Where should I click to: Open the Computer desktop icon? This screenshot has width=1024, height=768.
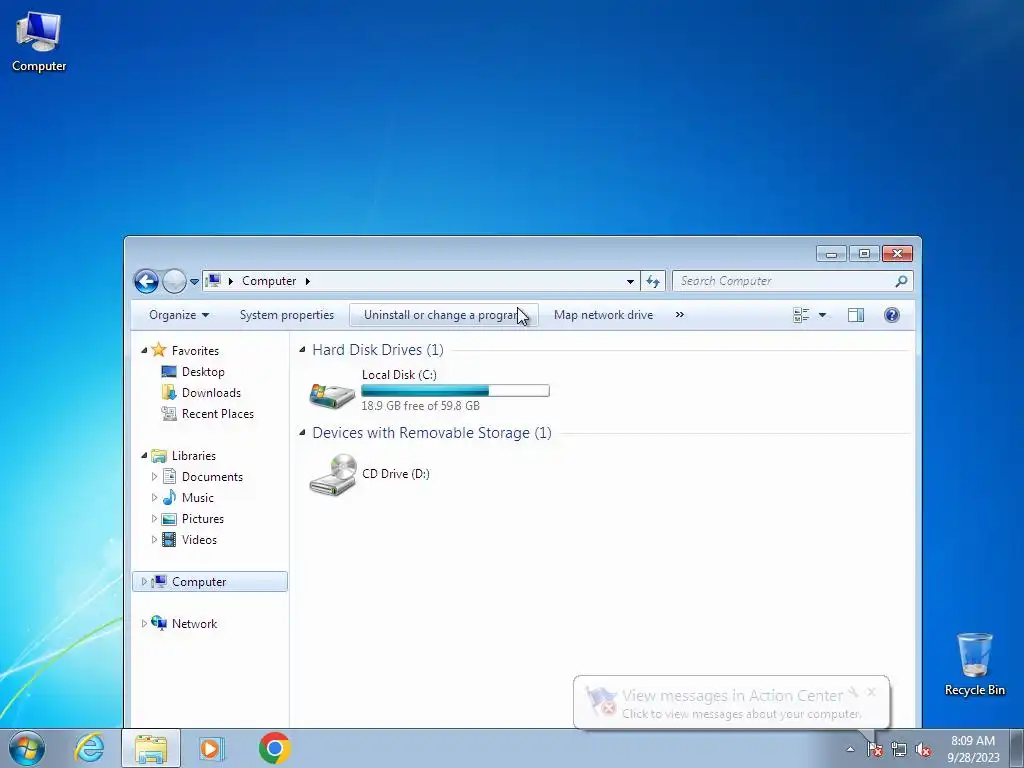(x=39, y=42)
